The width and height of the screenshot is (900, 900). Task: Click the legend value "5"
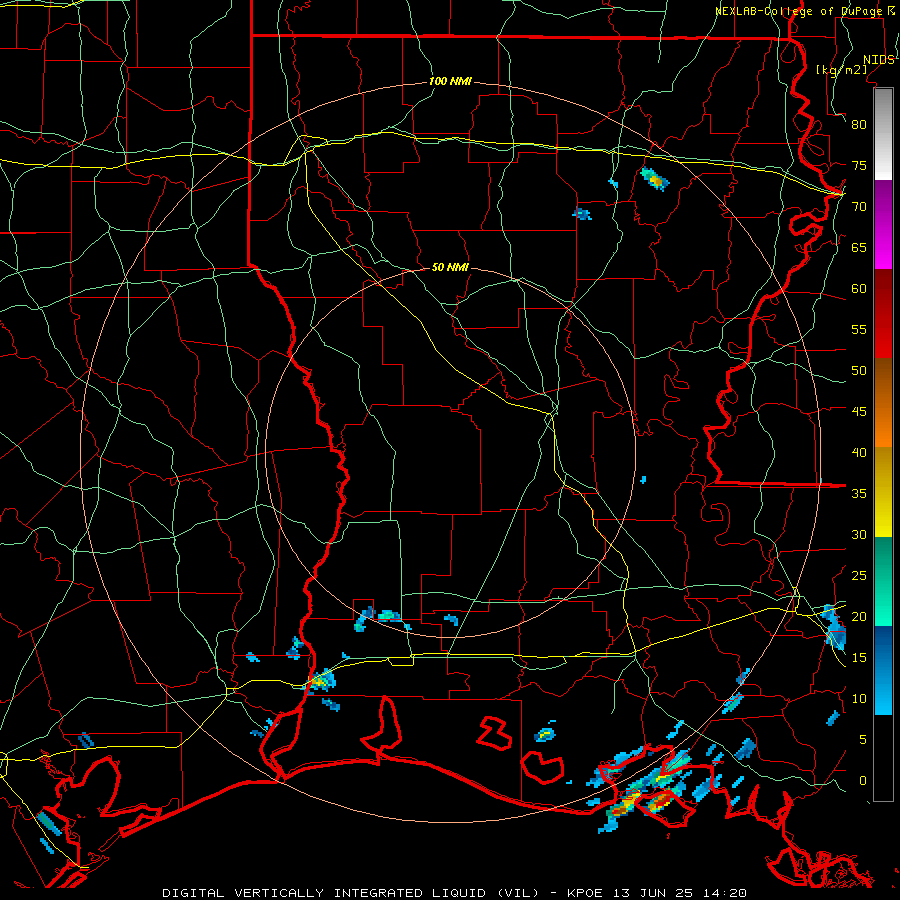tap(863, 740)
